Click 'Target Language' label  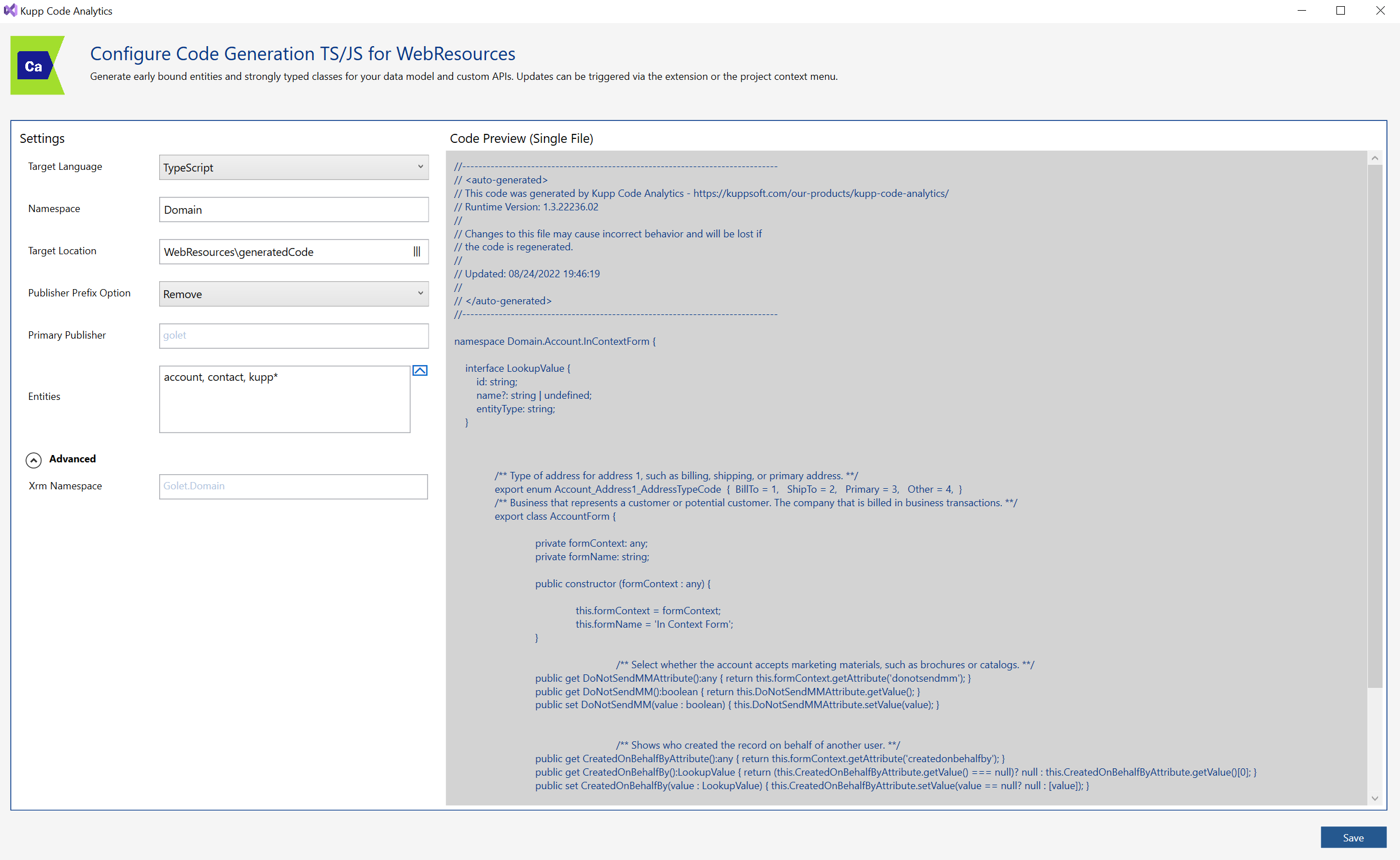point(65,166)
